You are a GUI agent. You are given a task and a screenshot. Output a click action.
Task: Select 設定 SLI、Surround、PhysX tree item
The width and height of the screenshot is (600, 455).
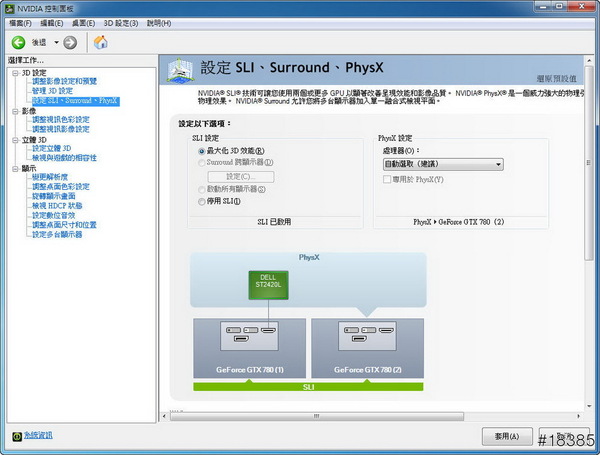pyautogui.click(x=75, y=101)
